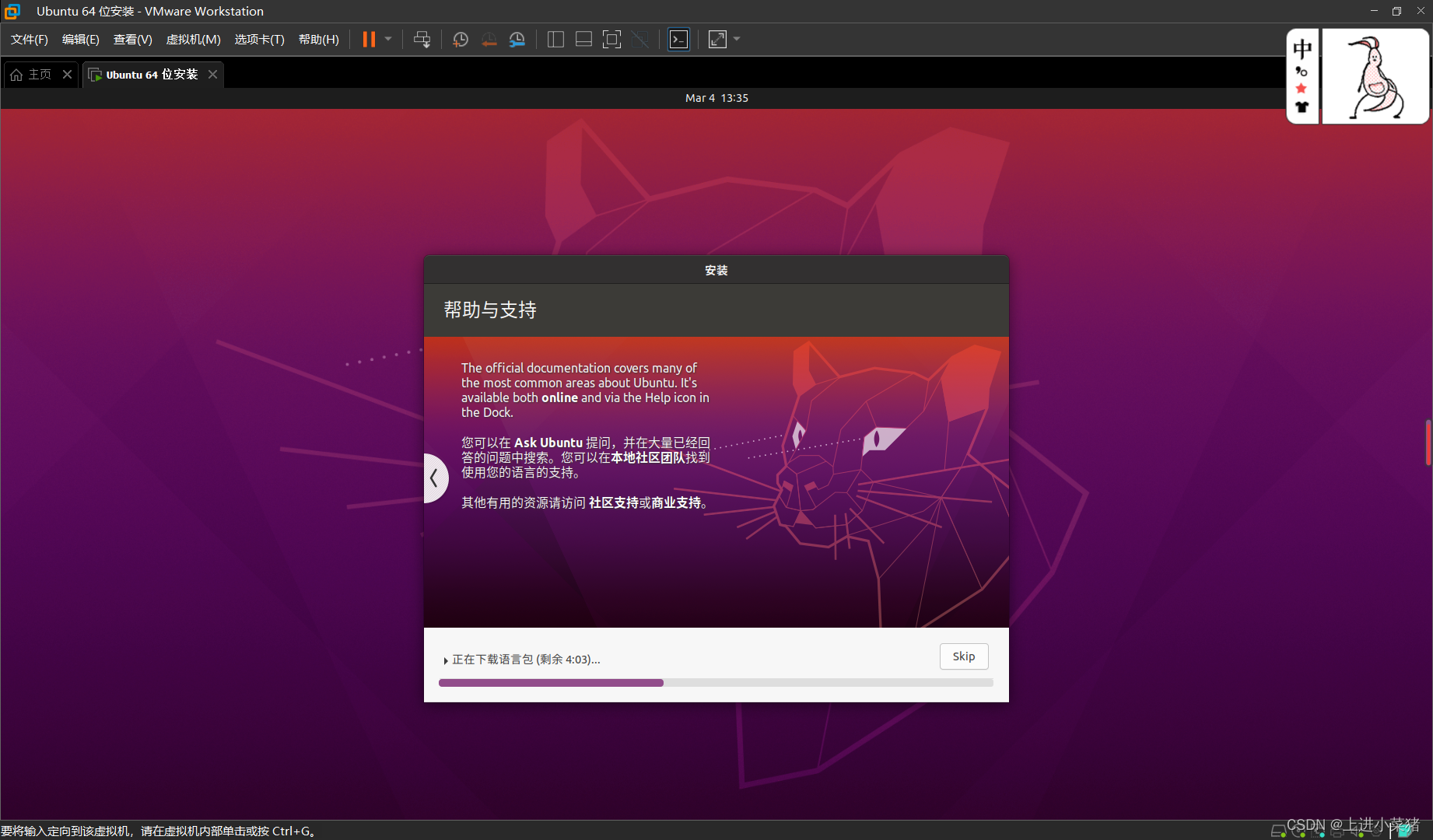Revert the VM to its previous snapshot

coord(489,40)
